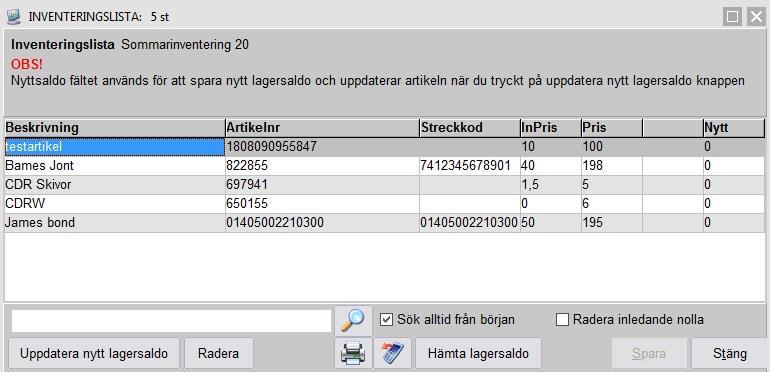
Task: Select the 'CDR Skivor' row
Action: tap(385, 185)
